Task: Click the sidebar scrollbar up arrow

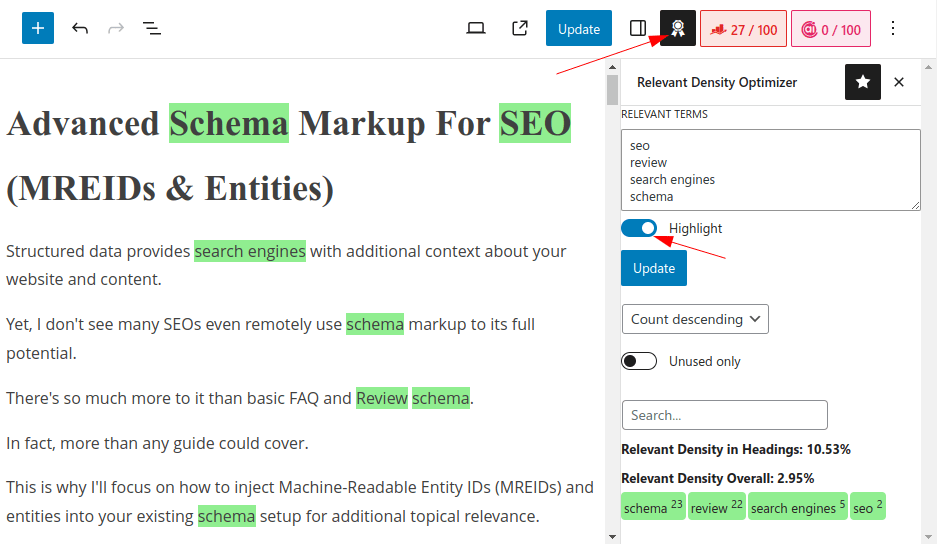Action: [929, 66]
